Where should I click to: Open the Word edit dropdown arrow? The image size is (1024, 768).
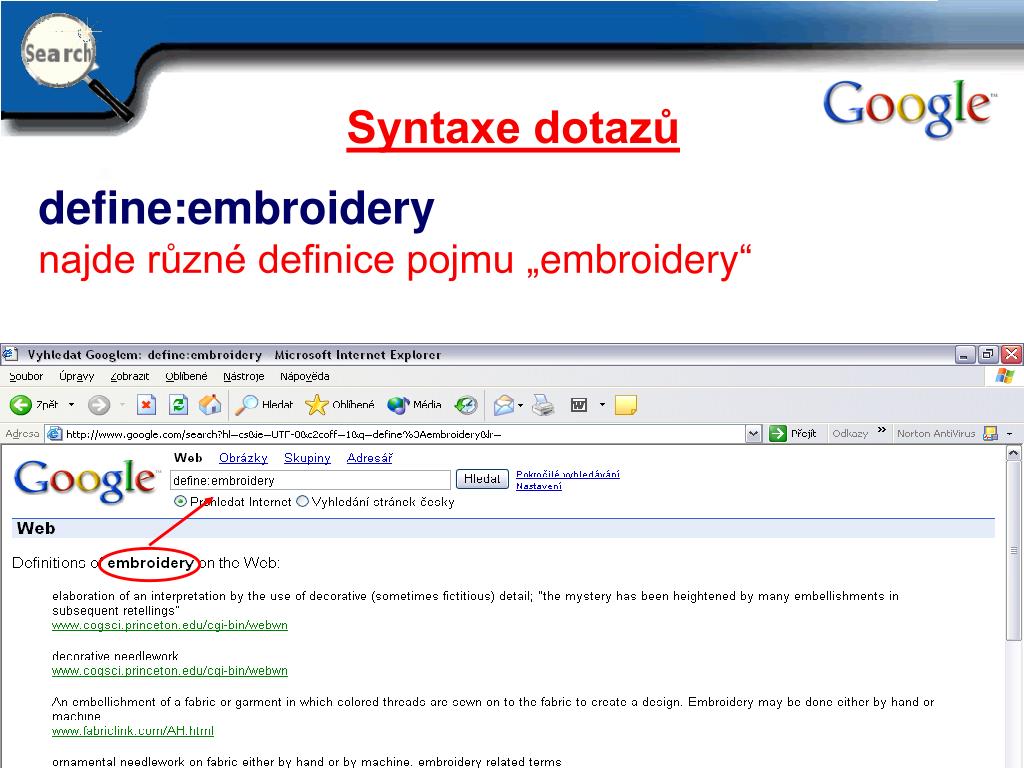pyautogui.click(x=602, y=405)
